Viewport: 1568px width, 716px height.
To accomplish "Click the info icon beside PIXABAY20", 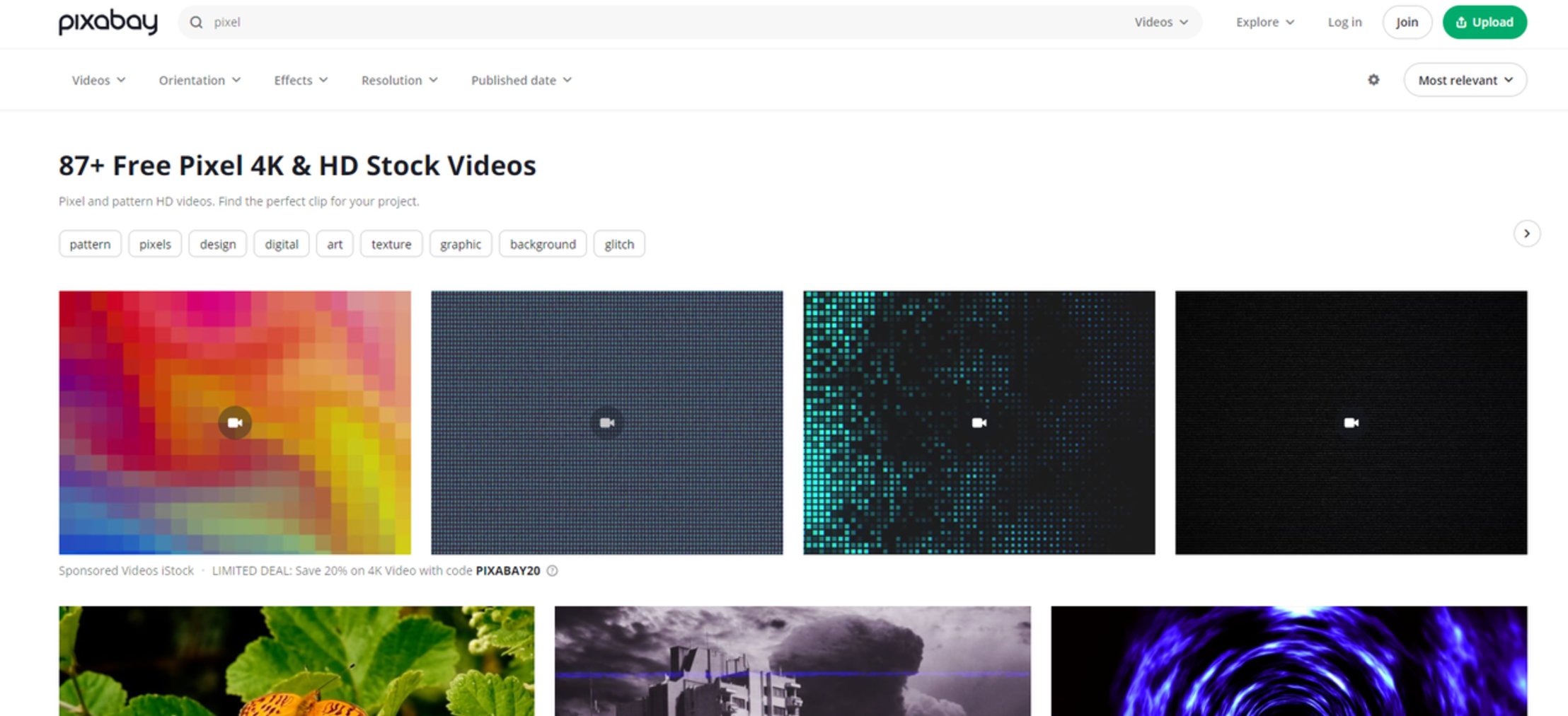I will click(553, 570).
